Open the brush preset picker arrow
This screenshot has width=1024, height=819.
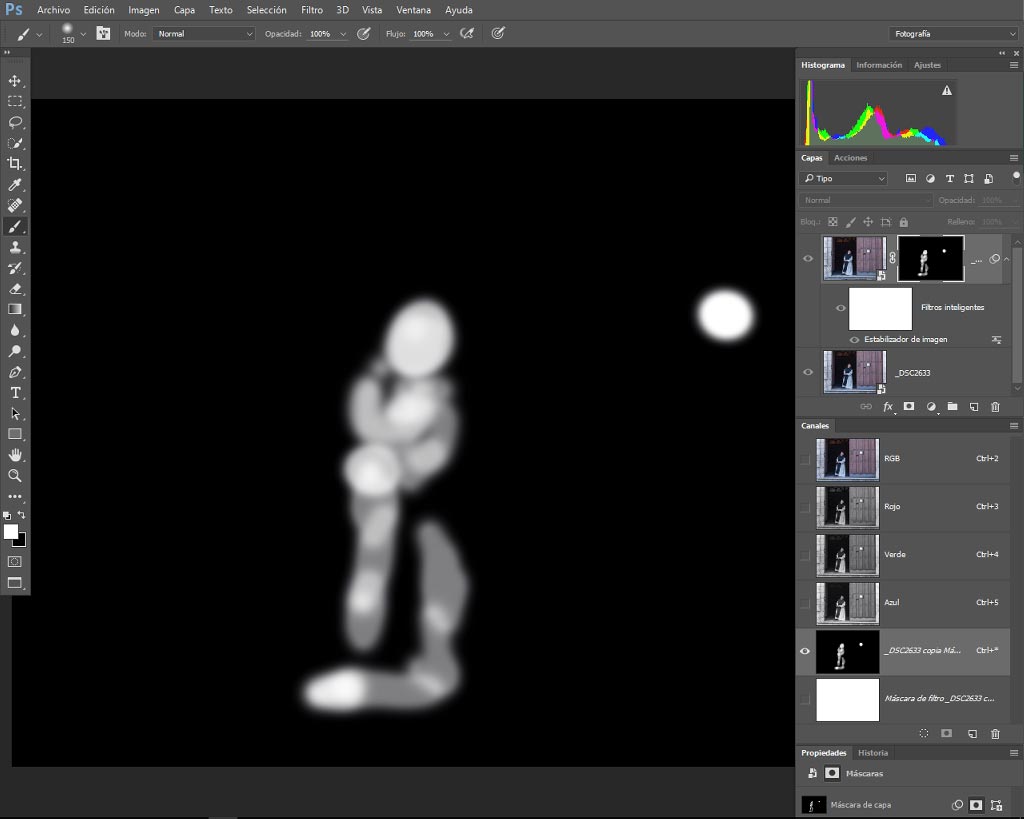pyautogui.click(x=83, y=34)
